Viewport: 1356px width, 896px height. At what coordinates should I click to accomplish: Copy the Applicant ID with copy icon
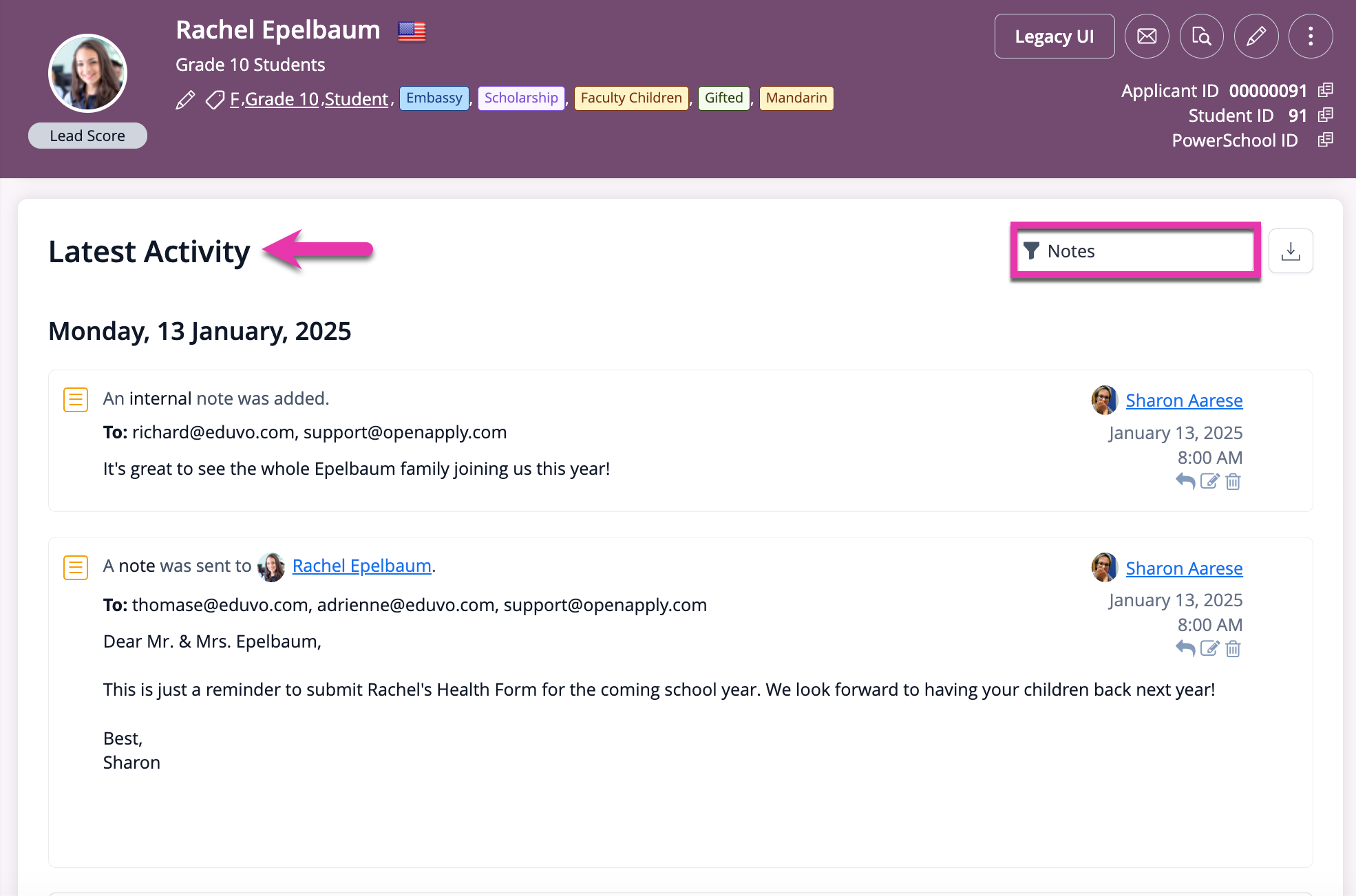[x=1326, y=90]
